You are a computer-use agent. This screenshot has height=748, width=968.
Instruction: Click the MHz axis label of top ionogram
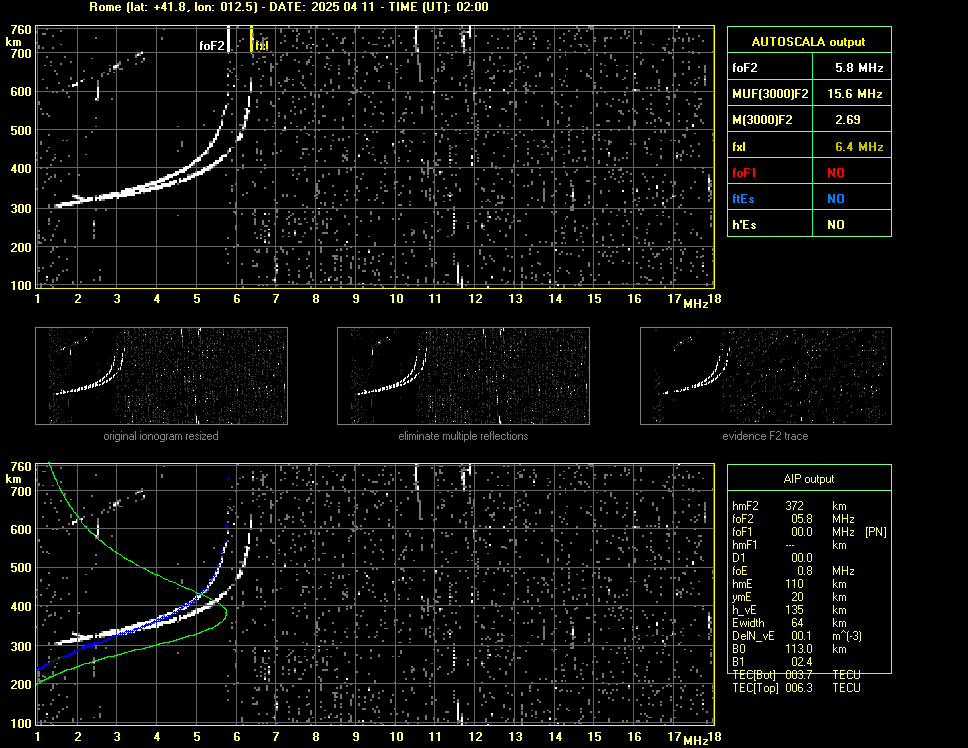(695, 304)
